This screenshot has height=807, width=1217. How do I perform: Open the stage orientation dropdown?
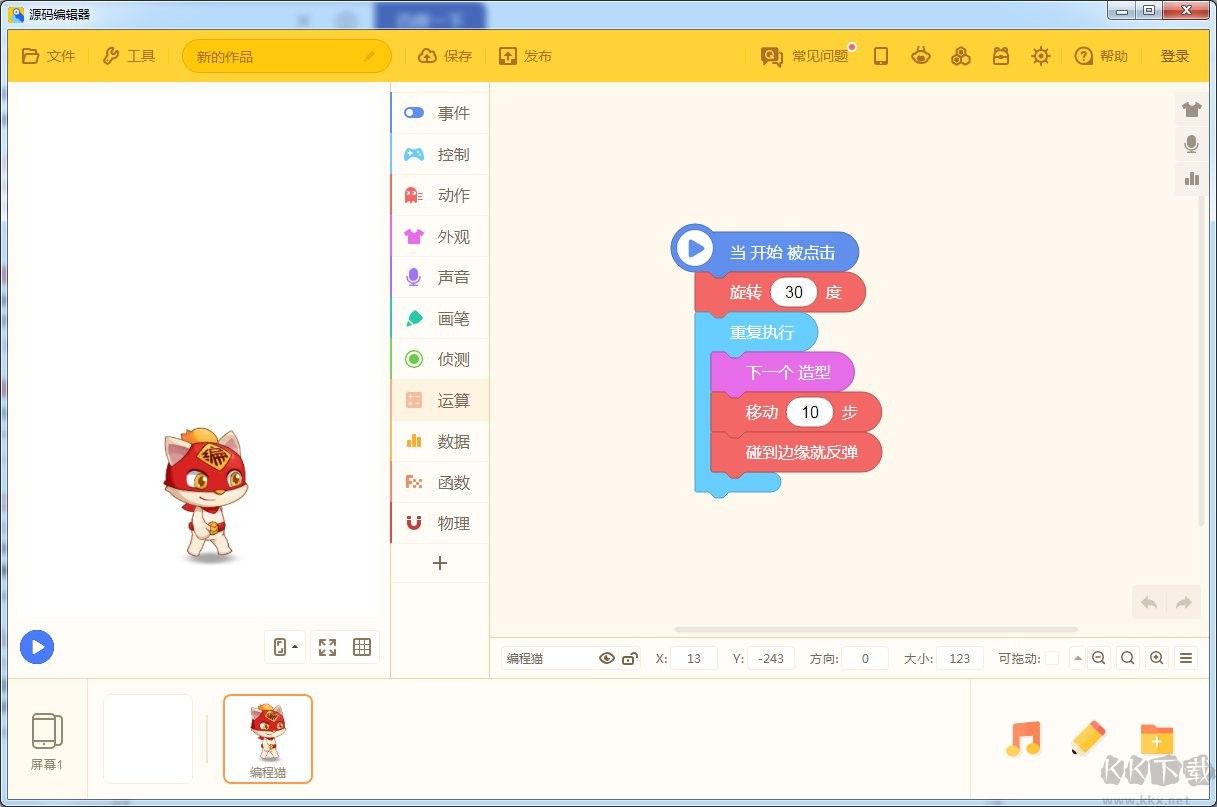285,647
